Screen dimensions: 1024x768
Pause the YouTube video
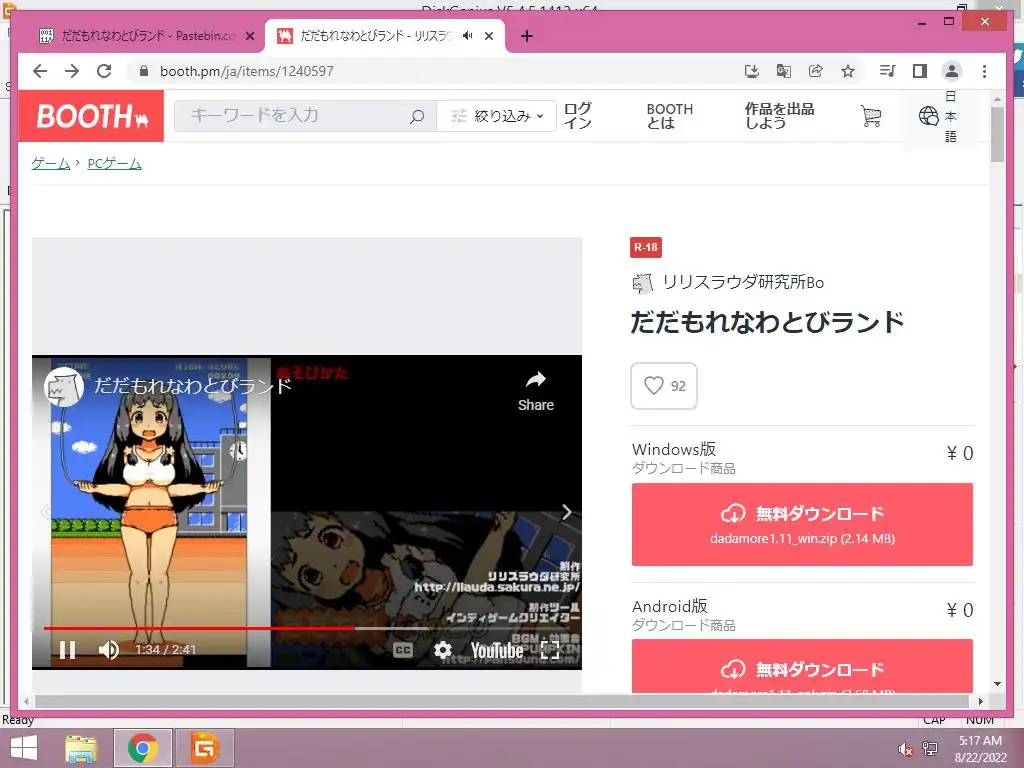[x=67, y=650]
